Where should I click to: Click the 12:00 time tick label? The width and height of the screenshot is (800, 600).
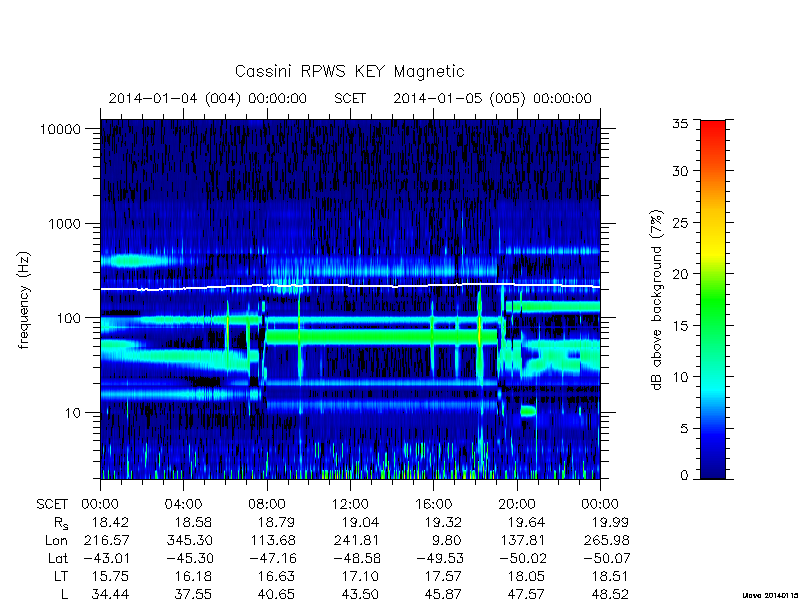click(350, 504)
